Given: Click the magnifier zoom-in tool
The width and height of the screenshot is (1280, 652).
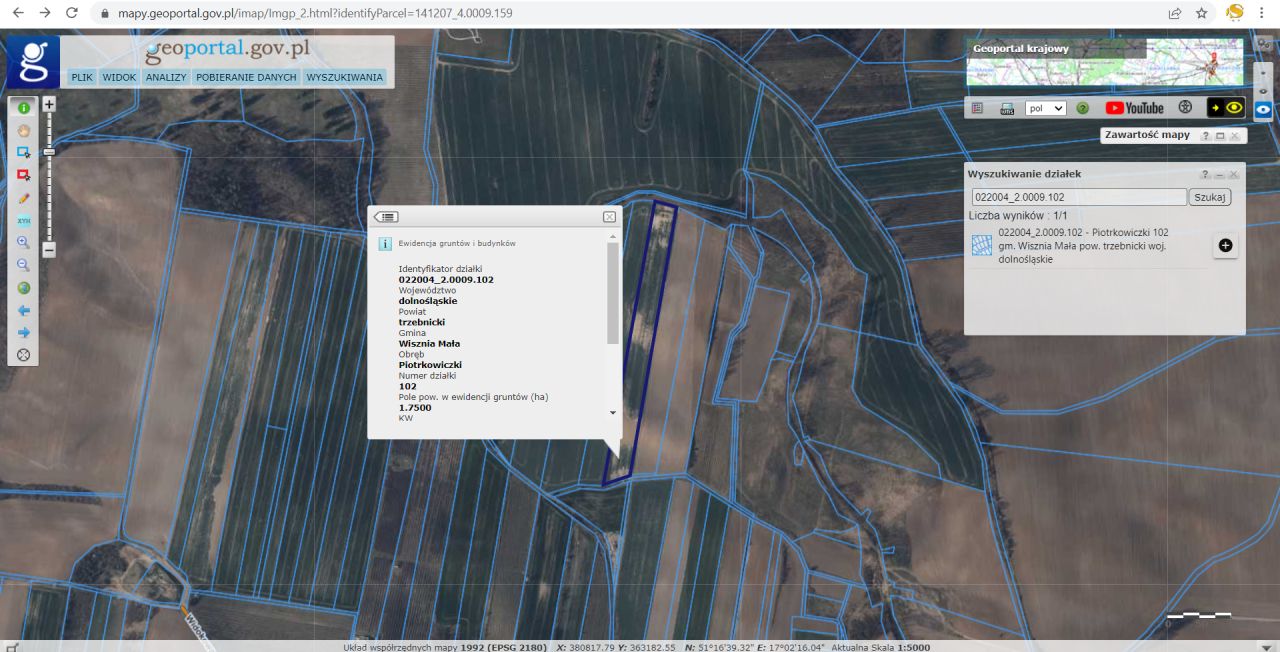Looking at the screenshot, I should 23,242.
